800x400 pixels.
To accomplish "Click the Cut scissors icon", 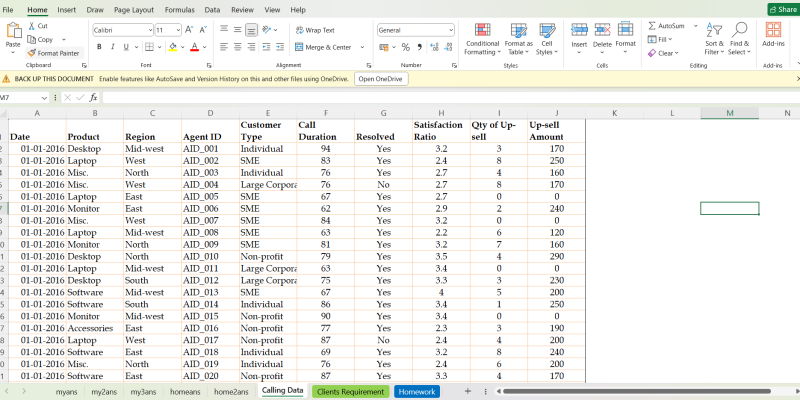I will click(33, 26).
